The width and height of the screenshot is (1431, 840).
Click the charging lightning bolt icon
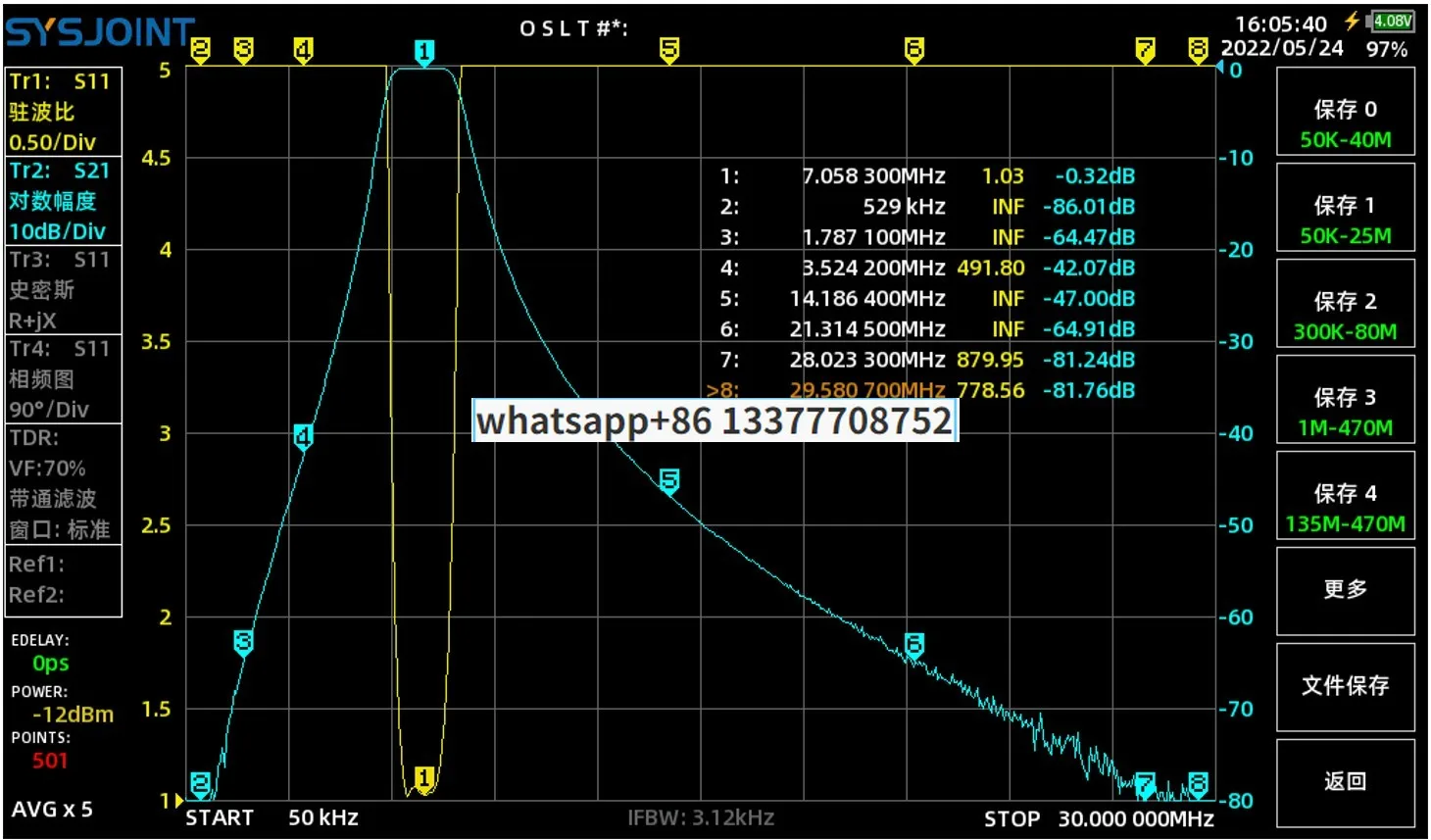point(1353,21)
